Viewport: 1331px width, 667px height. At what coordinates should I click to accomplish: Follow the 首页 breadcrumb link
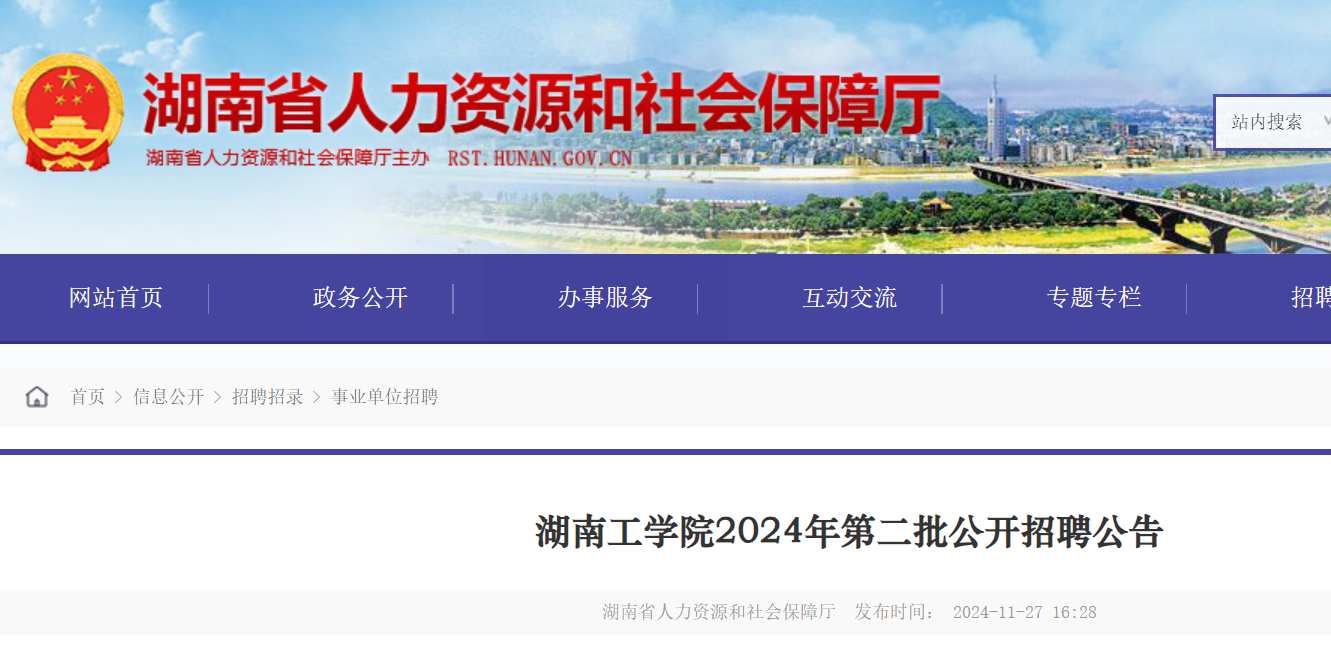(x=87, y=397)
